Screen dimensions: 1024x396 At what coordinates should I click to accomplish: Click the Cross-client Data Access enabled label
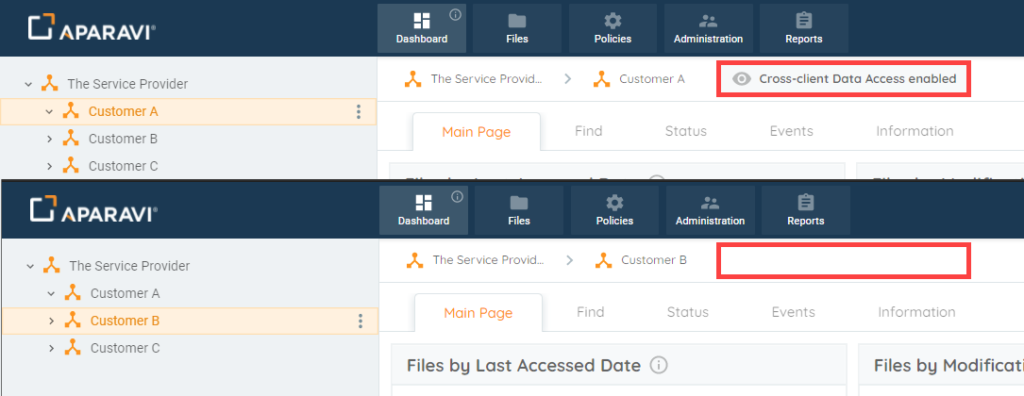pyautogui.click(x=857, y=79)
